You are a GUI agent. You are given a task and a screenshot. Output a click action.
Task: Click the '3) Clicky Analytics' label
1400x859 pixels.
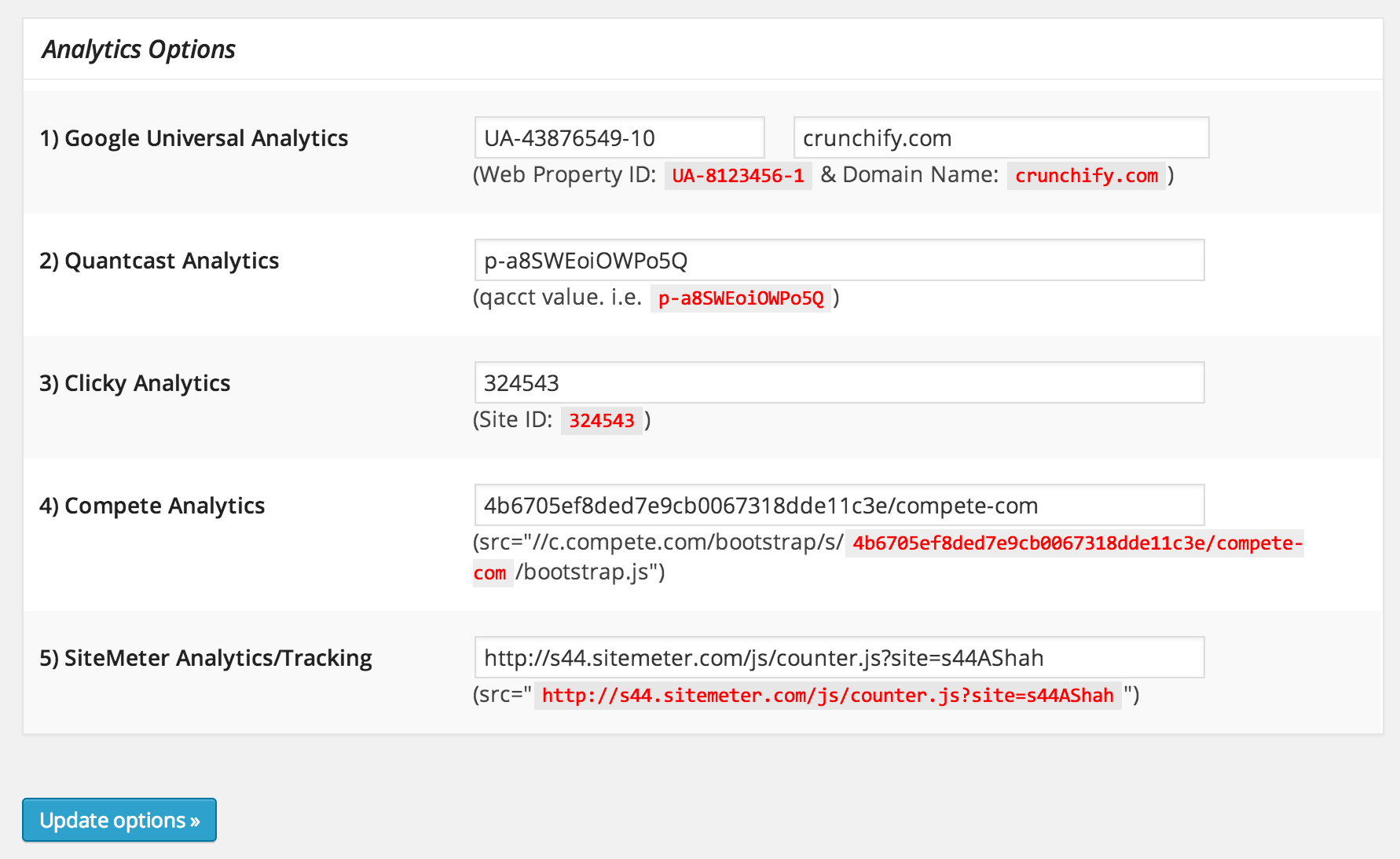135,383
